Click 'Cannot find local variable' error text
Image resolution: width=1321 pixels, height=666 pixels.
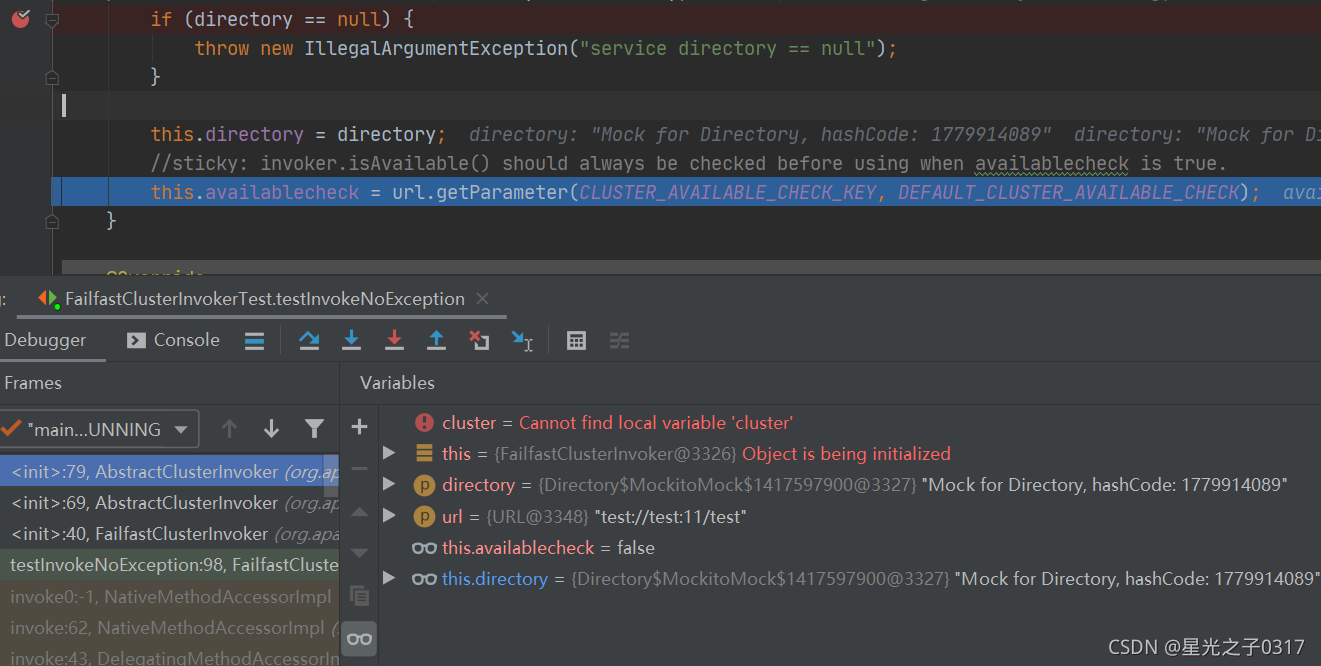pos(656,423)
